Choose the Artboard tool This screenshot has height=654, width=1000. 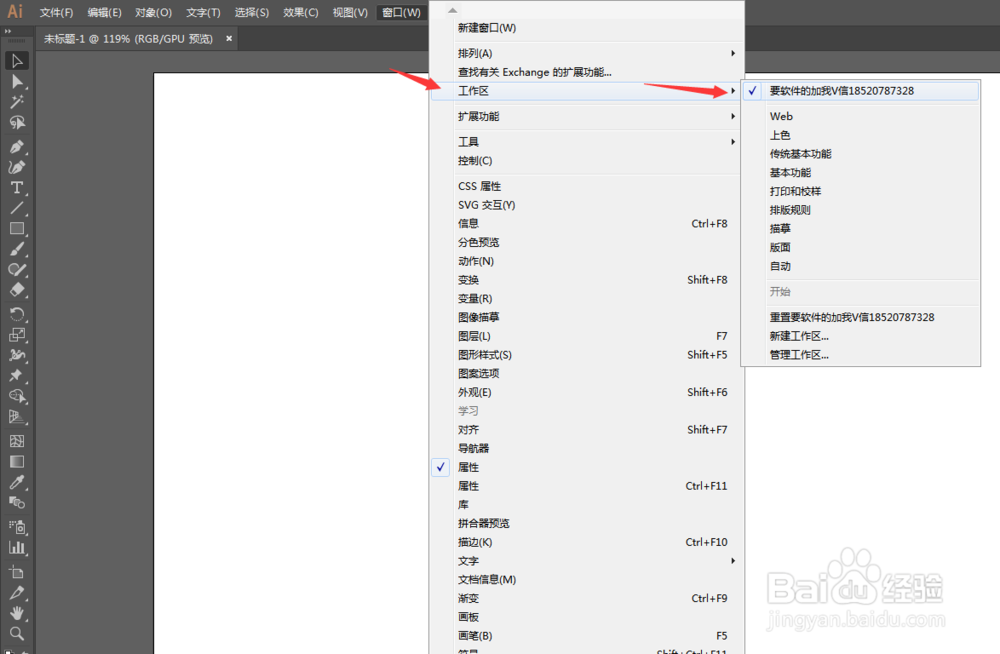[x=17, y=572]
